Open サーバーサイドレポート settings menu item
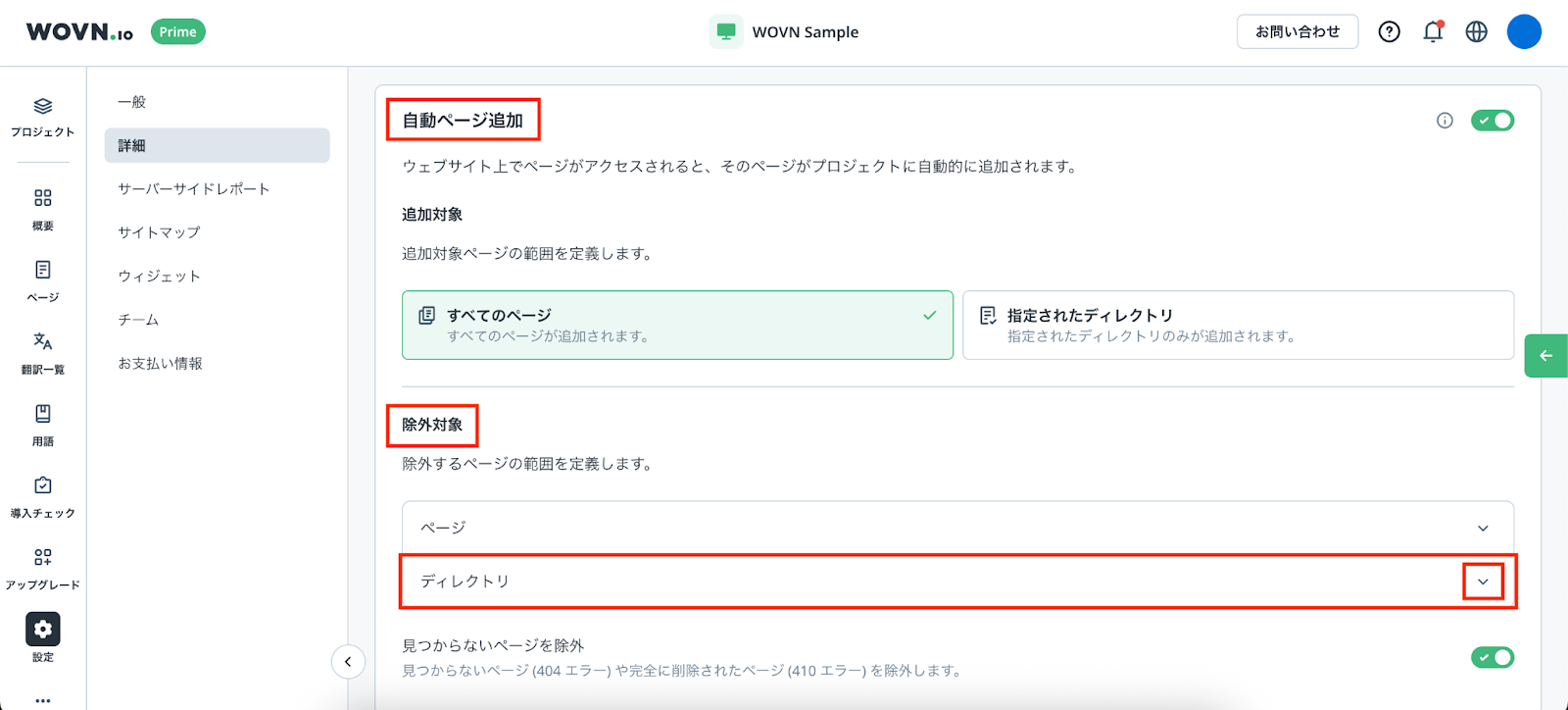Screen dimensions: 1568x710 [194, 189]
